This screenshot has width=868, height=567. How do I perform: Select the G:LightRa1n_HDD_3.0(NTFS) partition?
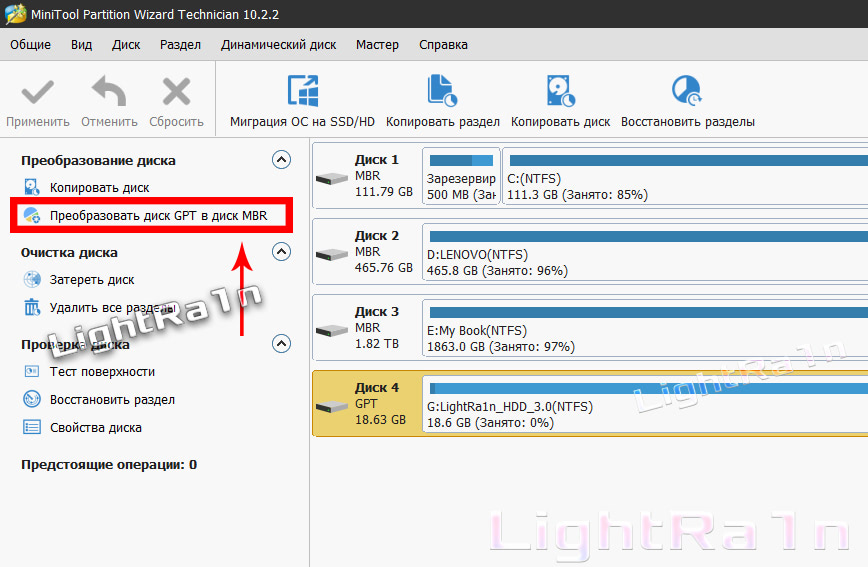coord(645,403)
